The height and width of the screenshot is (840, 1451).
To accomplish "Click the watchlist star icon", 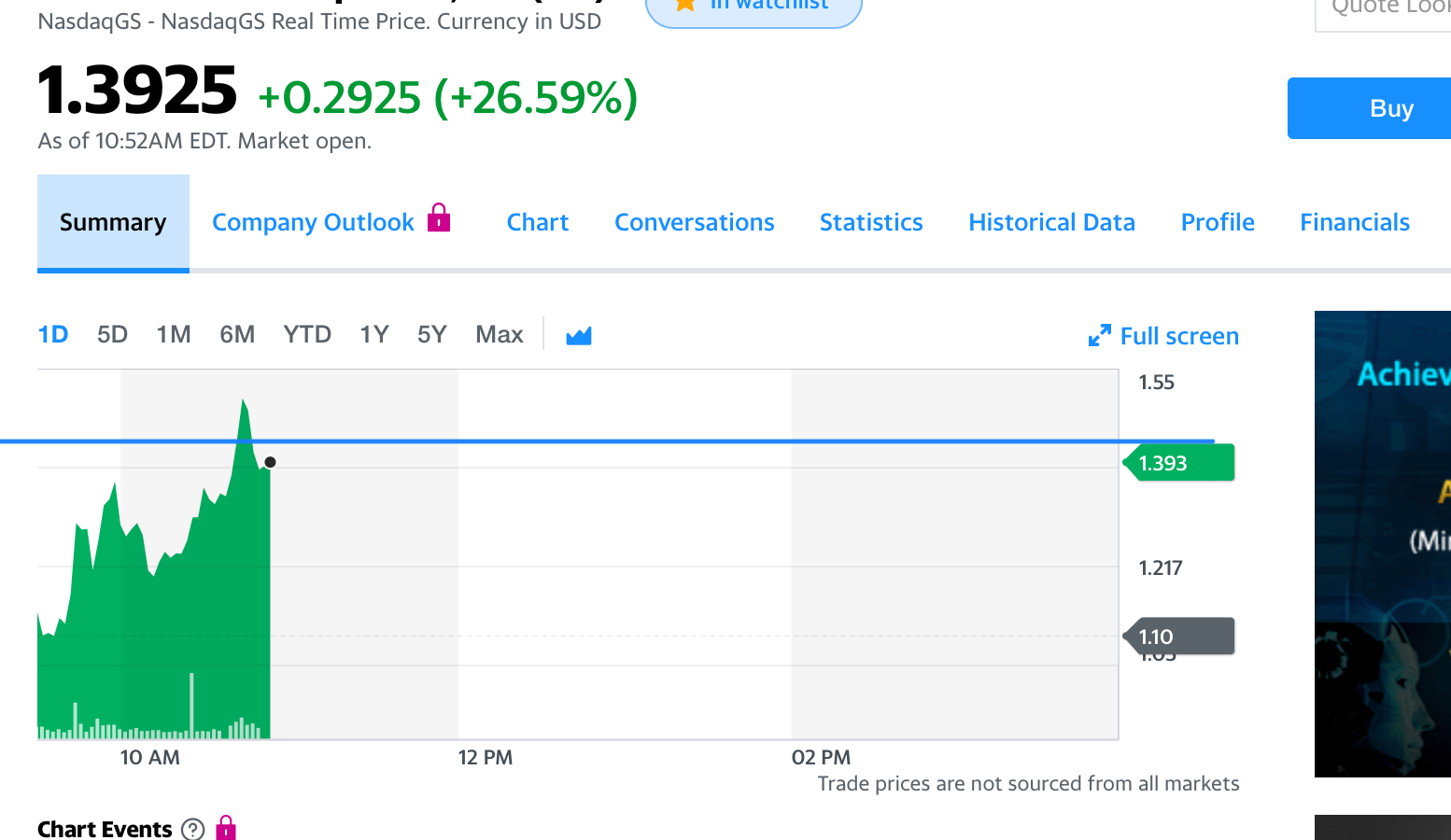I will tap(685, 3).
